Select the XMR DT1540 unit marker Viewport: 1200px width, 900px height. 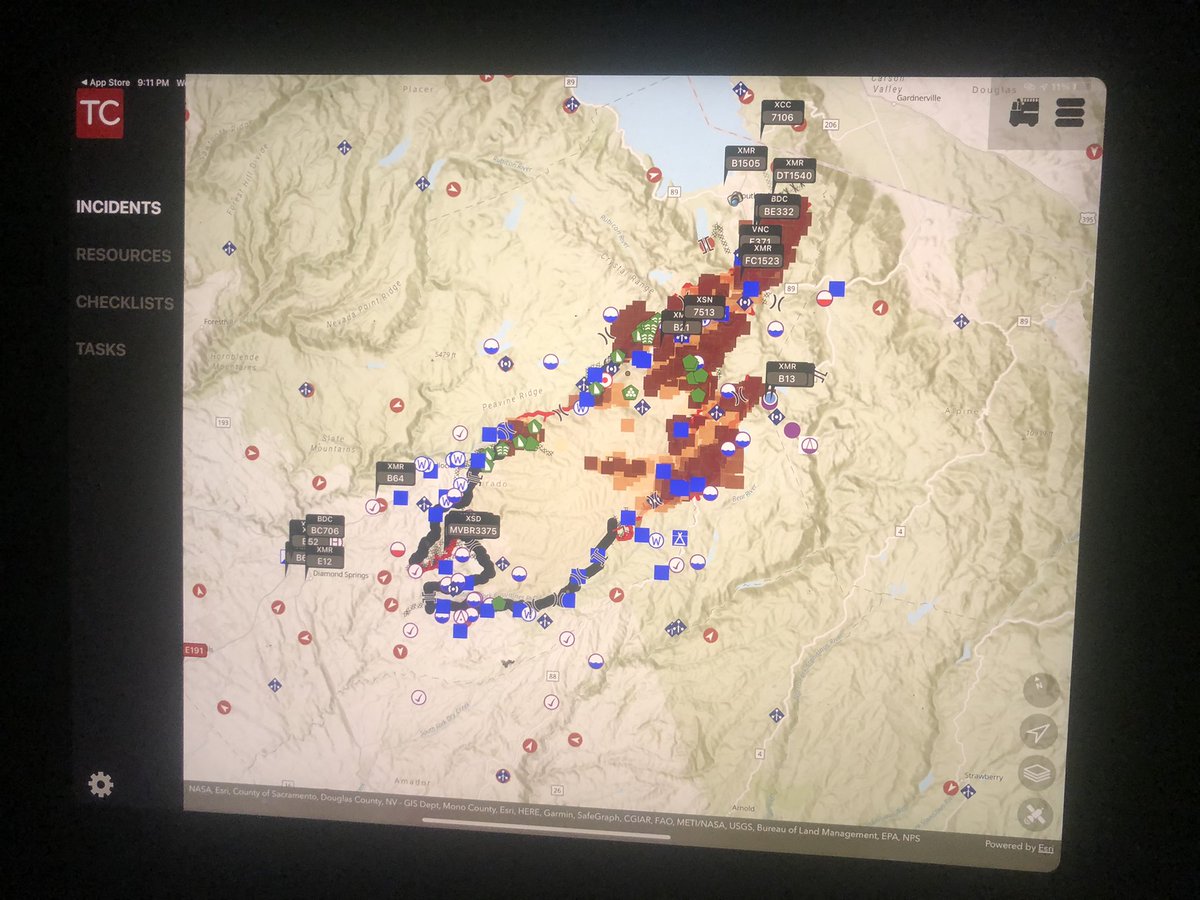click(795, 170)
